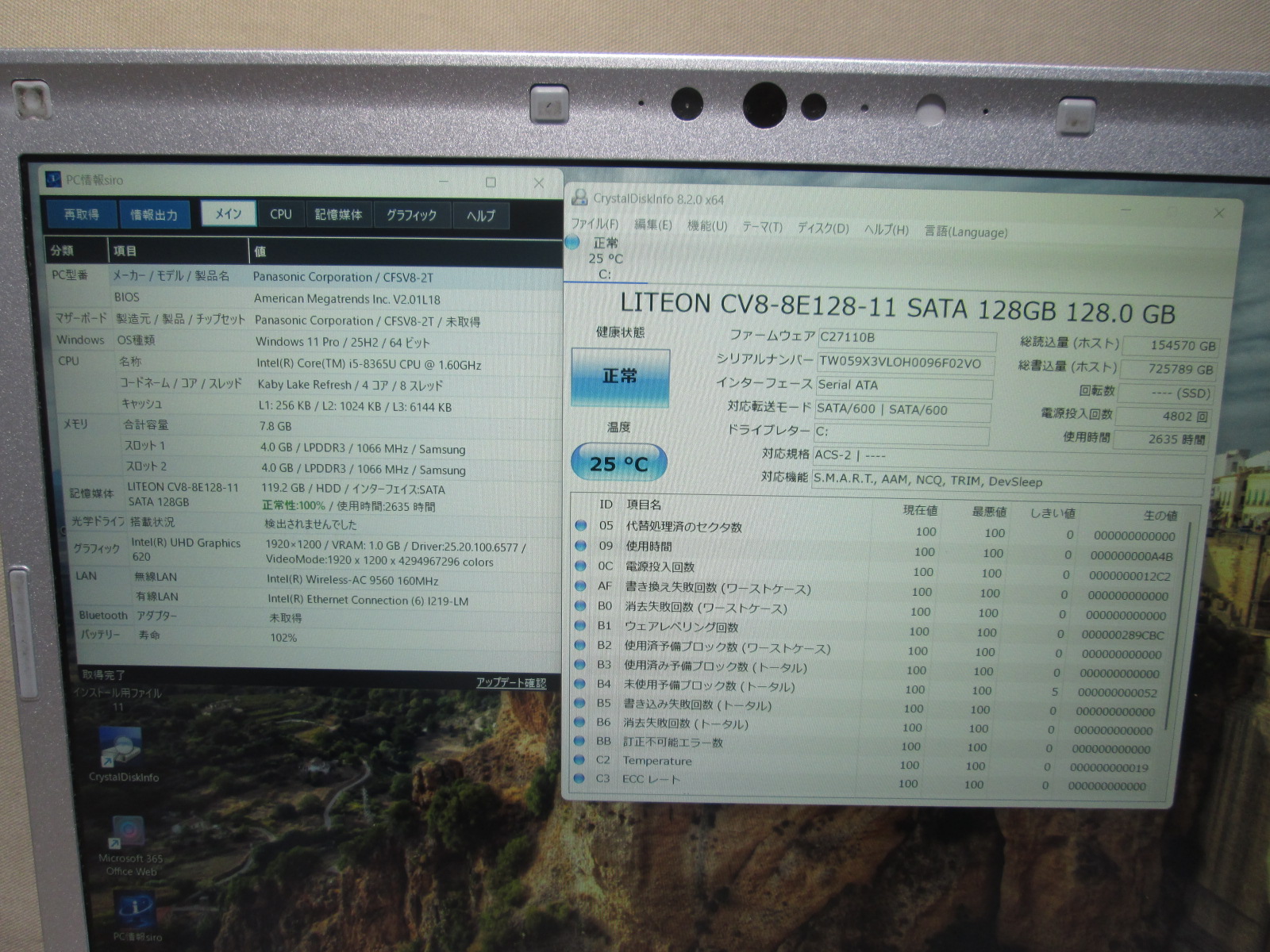Image resolution: width=1270 pixels, height=952 pixels.
Task: Click the 回転数 value field
Action: pyautogui.click(x=1168, y=393)
